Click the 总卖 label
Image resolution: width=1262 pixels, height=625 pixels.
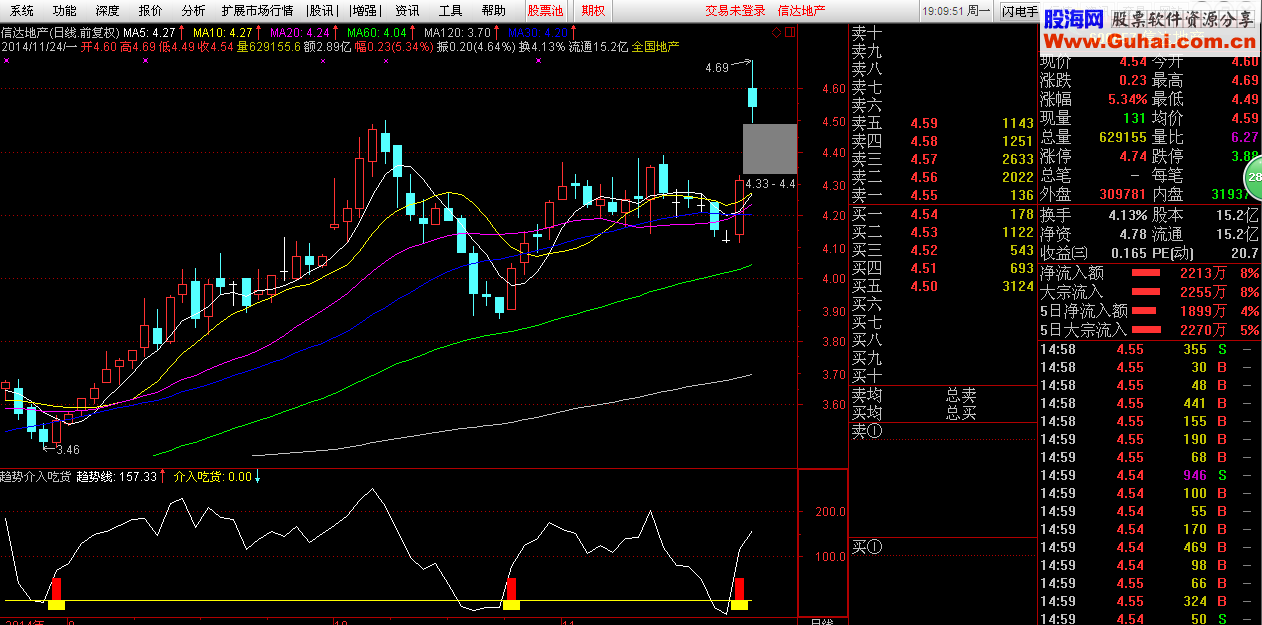[960, 395]
